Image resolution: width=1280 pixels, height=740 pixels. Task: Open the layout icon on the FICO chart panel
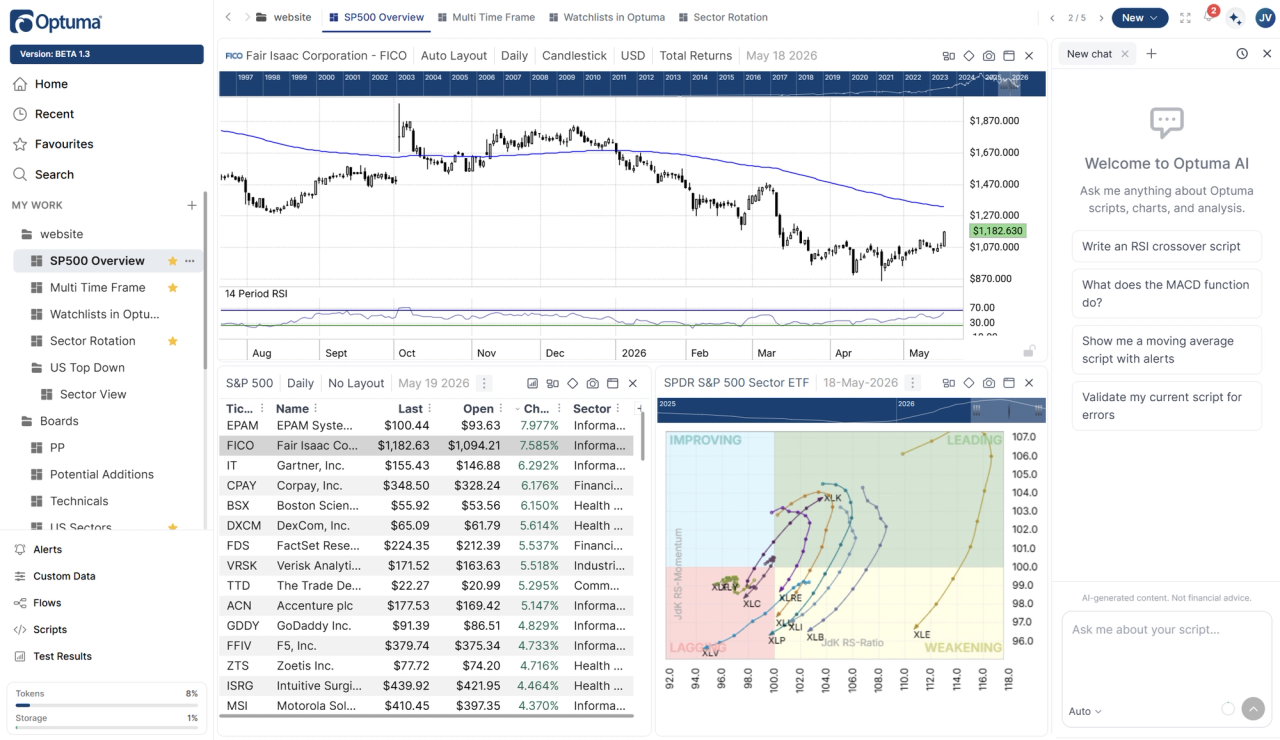948,56
